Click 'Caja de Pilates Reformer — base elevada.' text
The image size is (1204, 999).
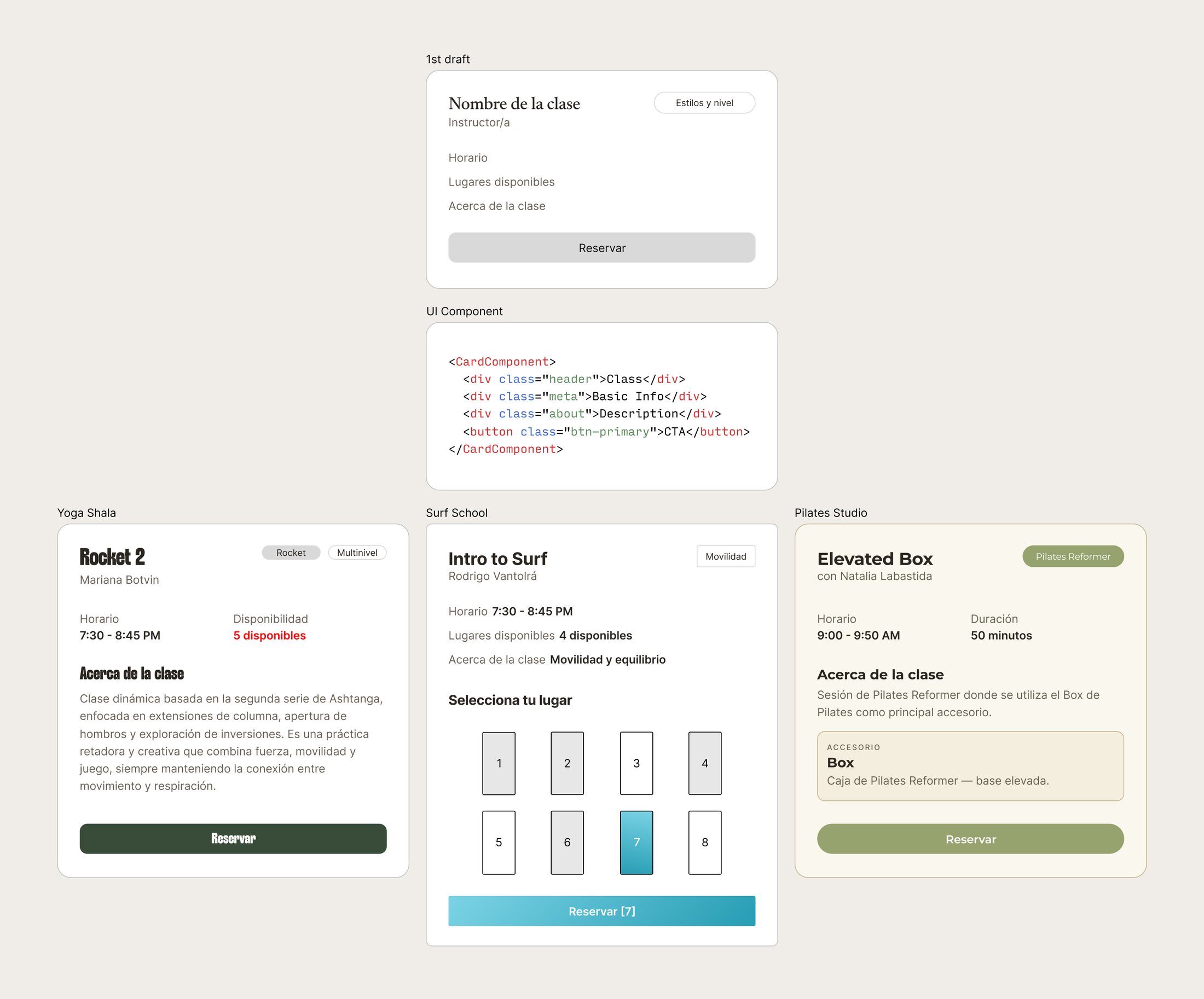coord(937,781)
